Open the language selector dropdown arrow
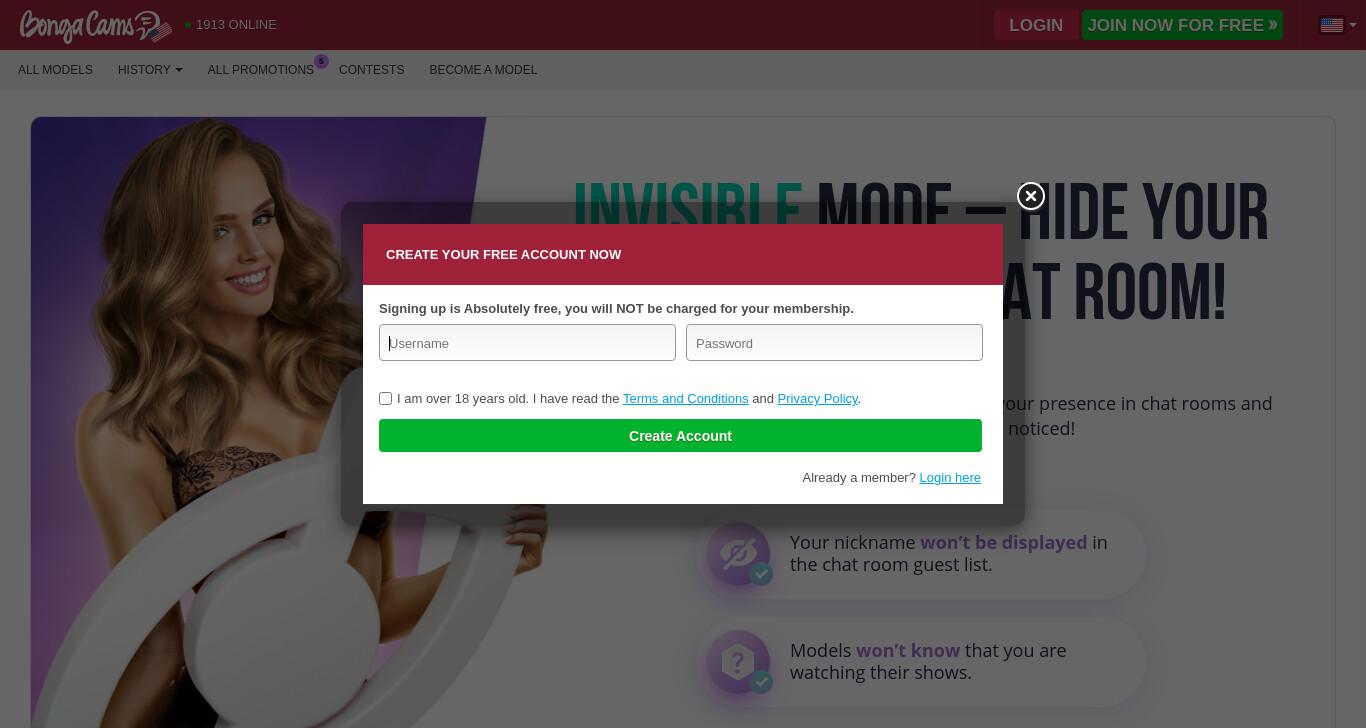The image size is (1366, 728). (1352, 25)
